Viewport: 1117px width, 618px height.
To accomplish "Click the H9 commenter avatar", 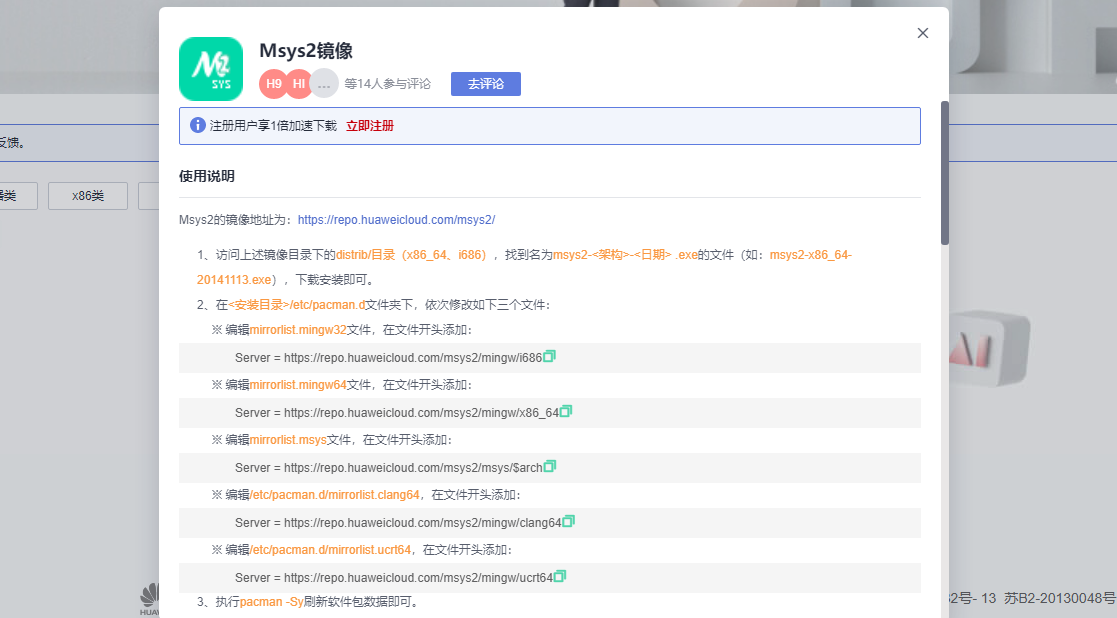I will point(273,84).
